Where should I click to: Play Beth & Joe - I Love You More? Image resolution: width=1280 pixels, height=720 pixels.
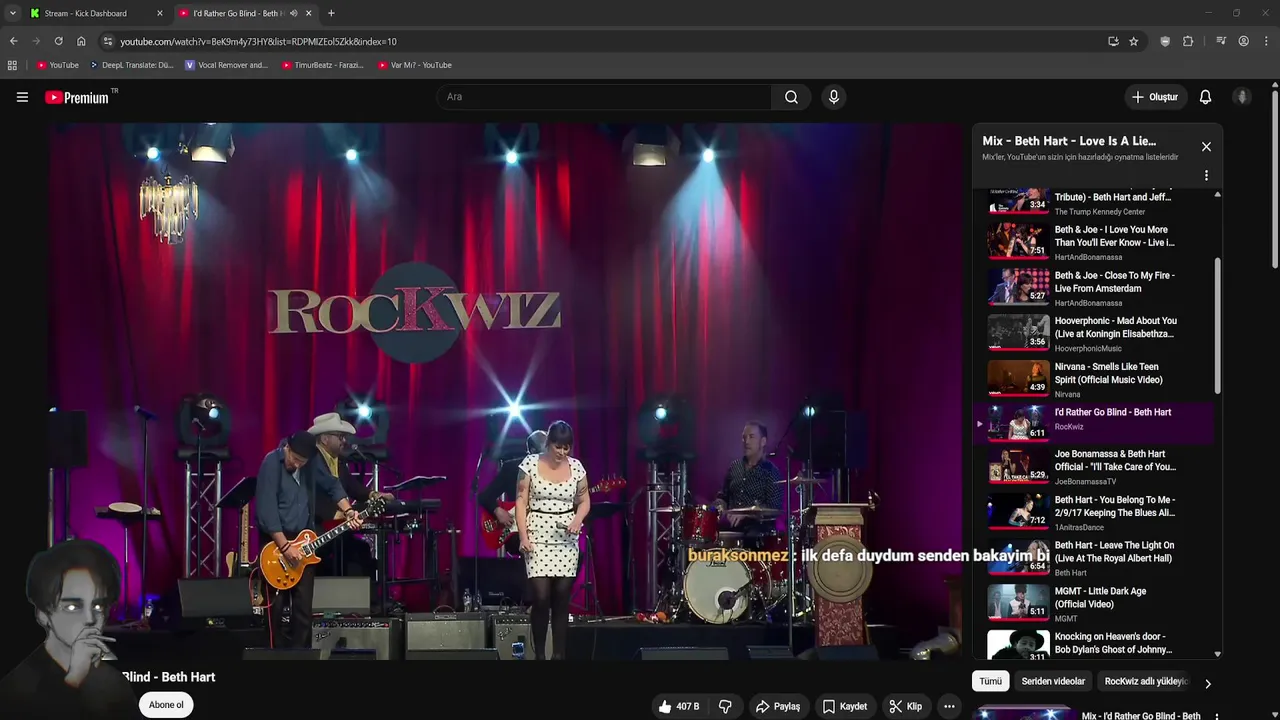pos(1093,241)
